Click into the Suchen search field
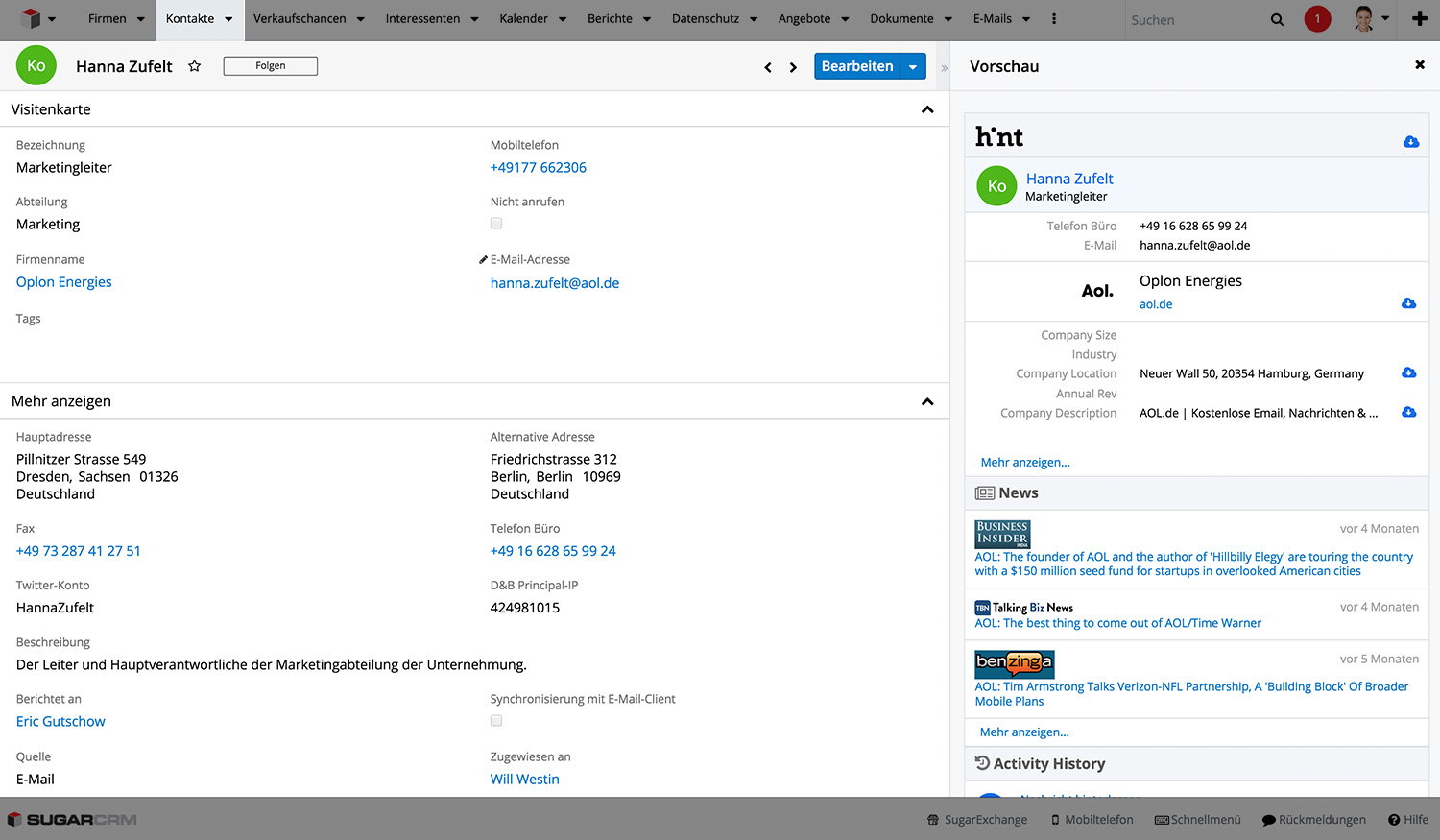 1190,20
